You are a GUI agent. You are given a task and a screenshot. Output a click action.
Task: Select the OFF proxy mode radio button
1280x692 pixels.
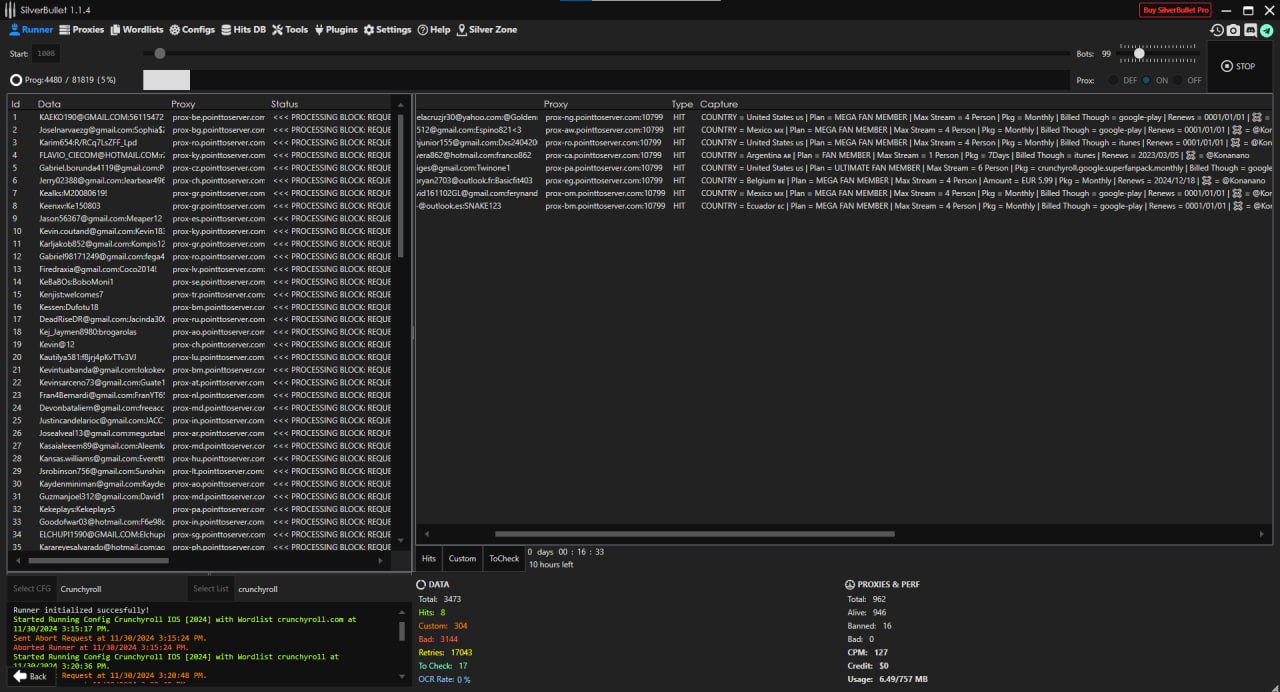pyautogui.click(x=1179, y=80)
